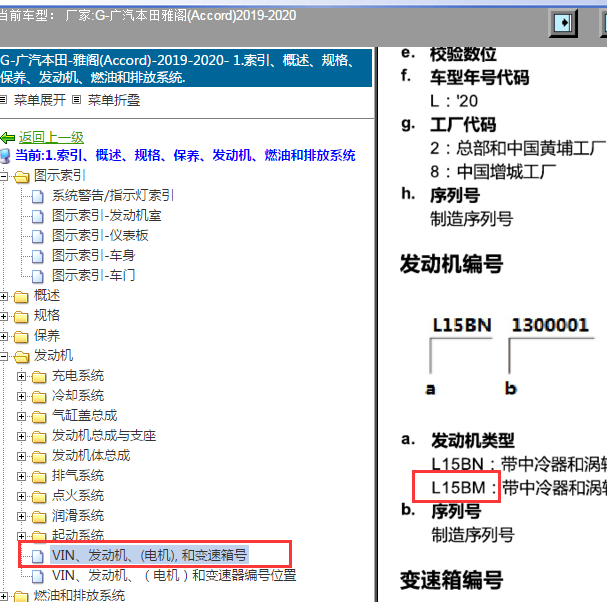Viewport: 607px width, 602px height.
Task: Click 发动机总成与支座 folder icon
Action: [x=39, y=437]
